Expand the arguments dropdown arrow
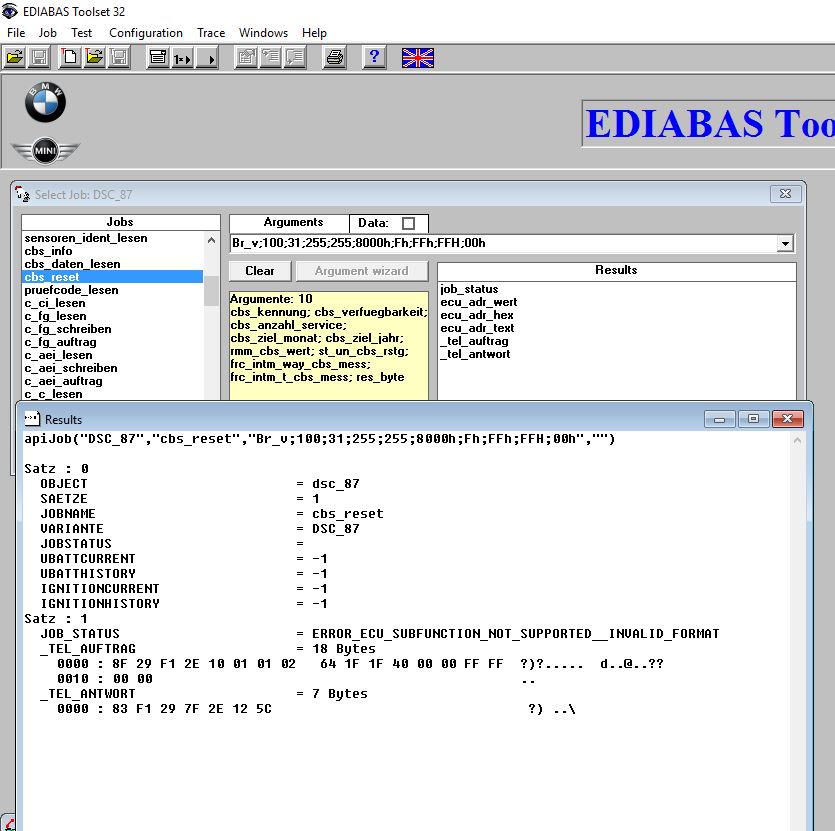The height and width of the screenshot is (831, 835). (x=785, y=244)
